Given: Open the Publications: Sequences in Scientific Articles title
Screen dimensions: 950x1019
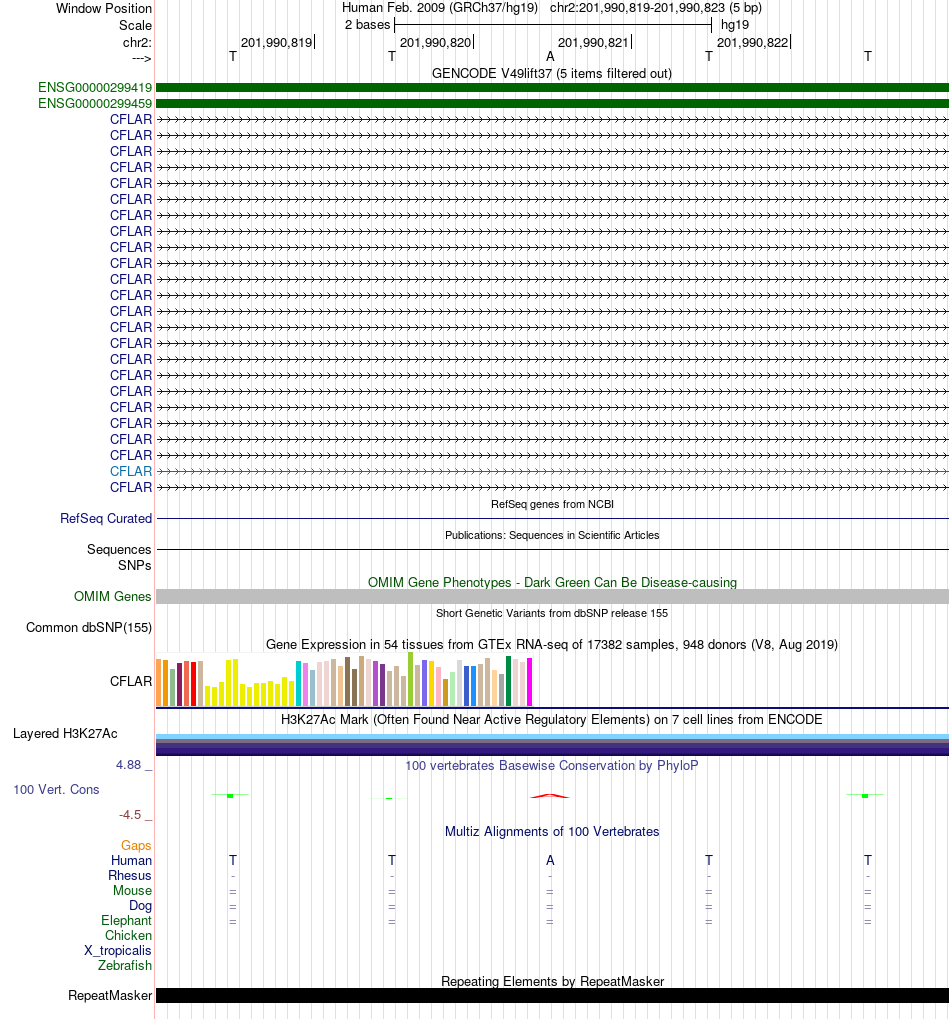Looking at the screenshot, I should 552,535.
